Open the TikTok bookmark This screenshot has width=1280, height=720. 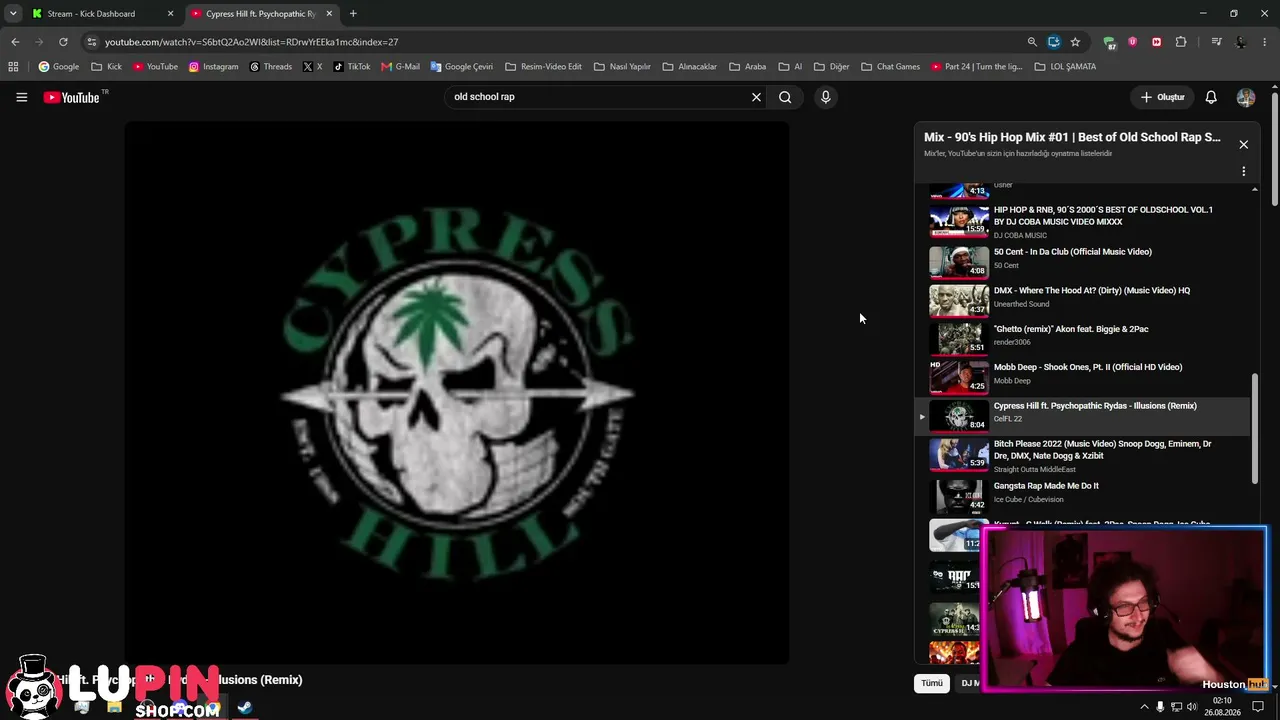point(352,67)
